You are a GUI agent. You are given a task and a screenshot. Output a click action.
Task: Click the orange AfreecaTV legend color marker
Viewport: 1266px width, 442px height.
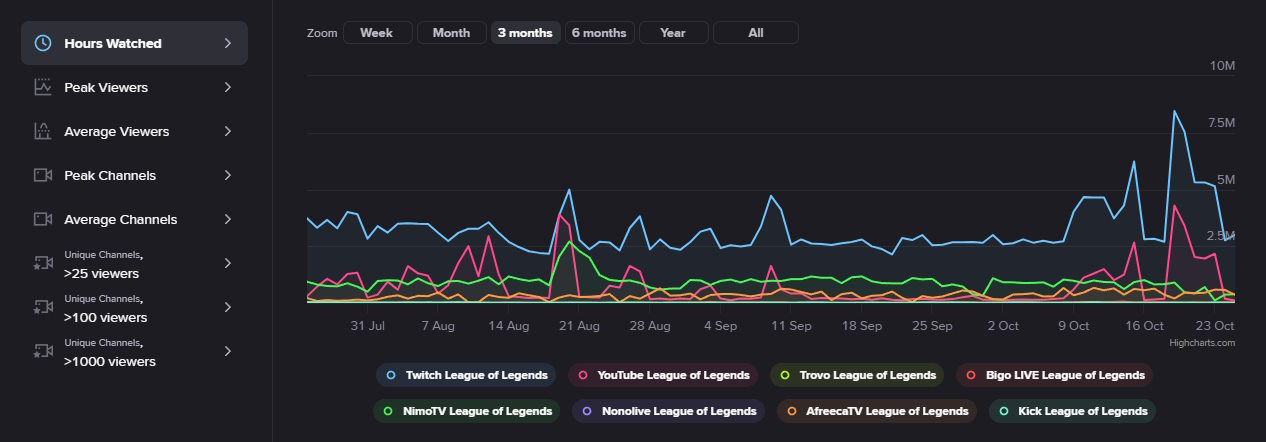tap(792, 411)
